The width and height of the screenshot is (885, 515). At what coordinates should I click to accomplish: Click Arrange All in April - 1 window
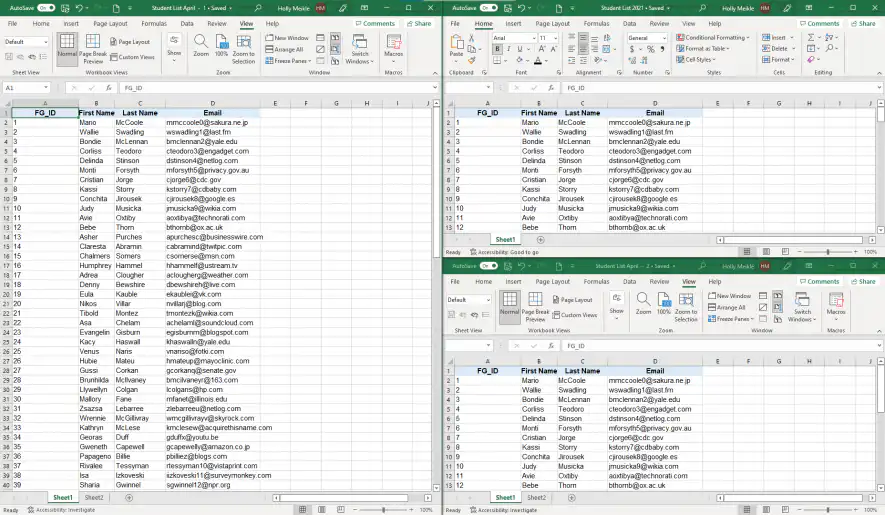click(x=284, y=49)
